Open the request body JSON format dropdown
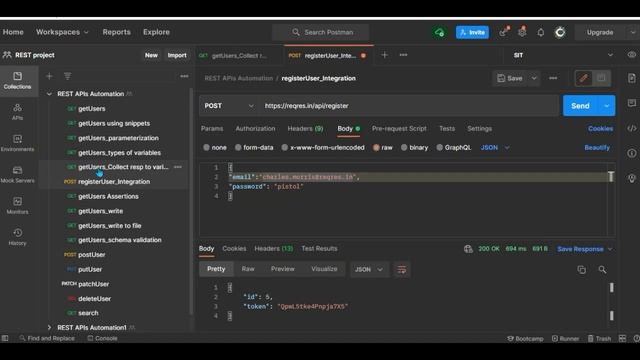This screenshot has width=640, height=360. click(495, 147)
